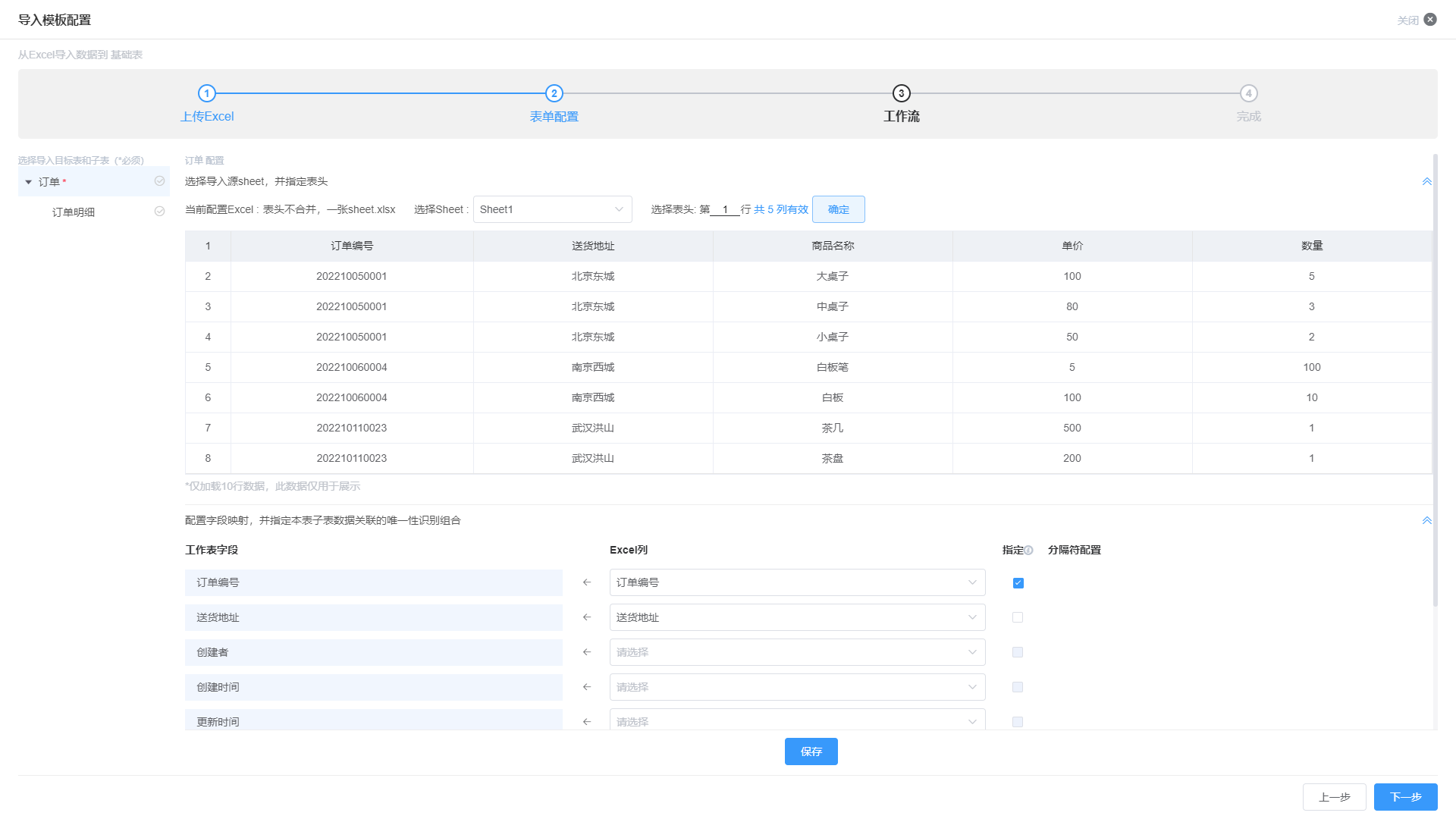
Task: Click the 500 unit price cell
Action: click(1072, 428)
